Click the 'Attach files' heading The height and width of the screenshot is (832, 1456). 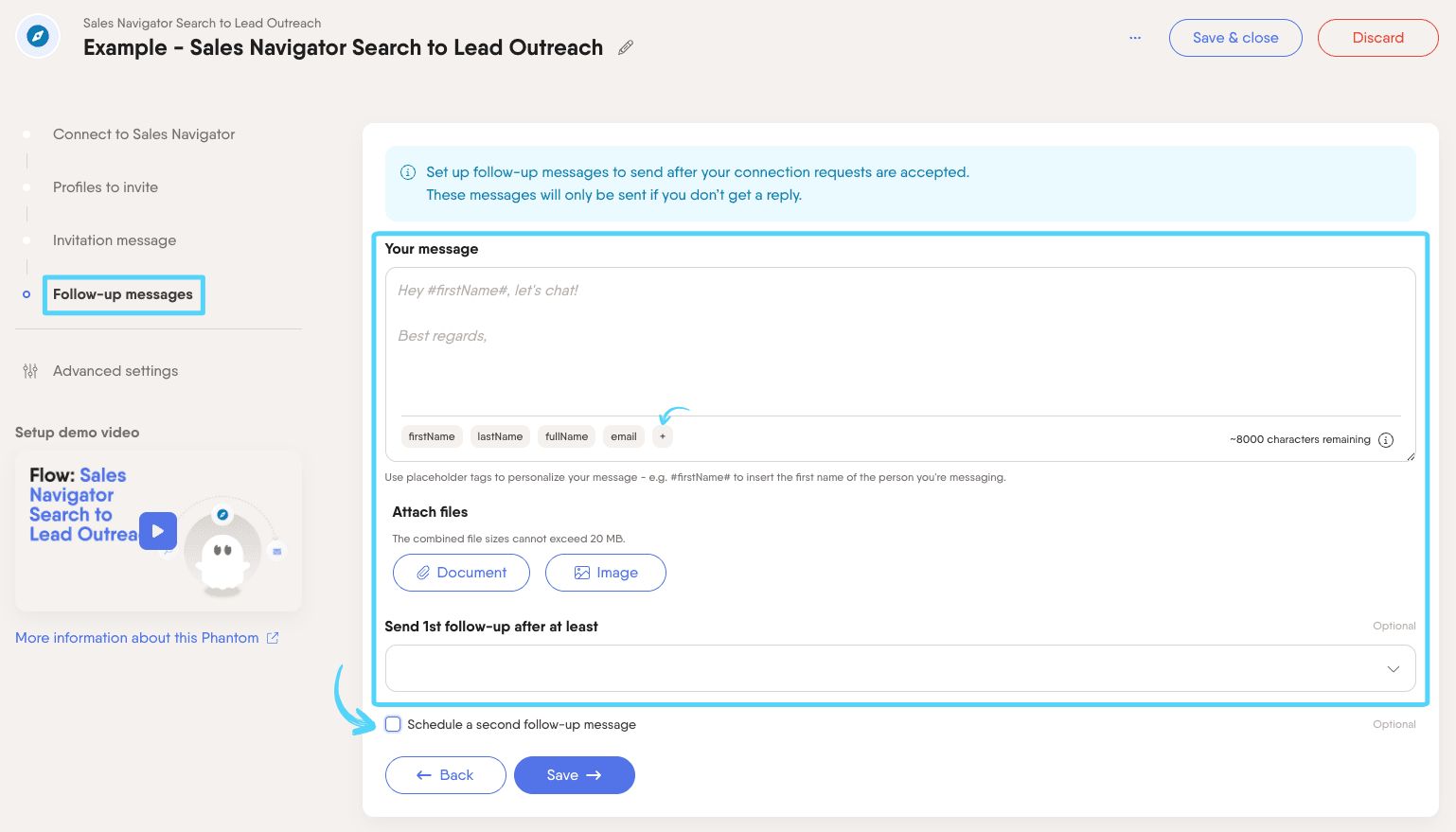[430, 512]
